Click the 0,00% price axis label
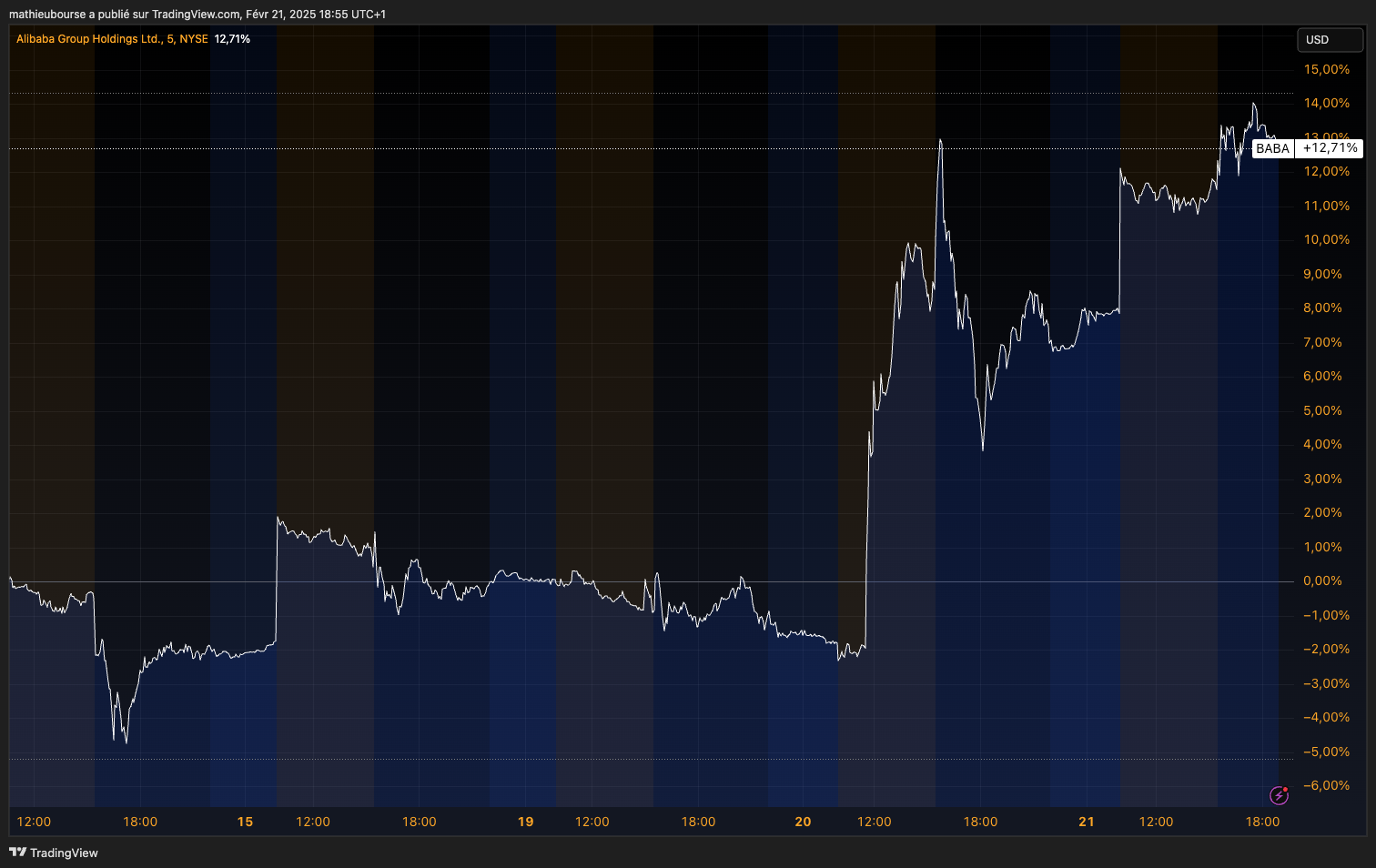This screenshot has height=868, width=1376. [x=1323, y=580]
